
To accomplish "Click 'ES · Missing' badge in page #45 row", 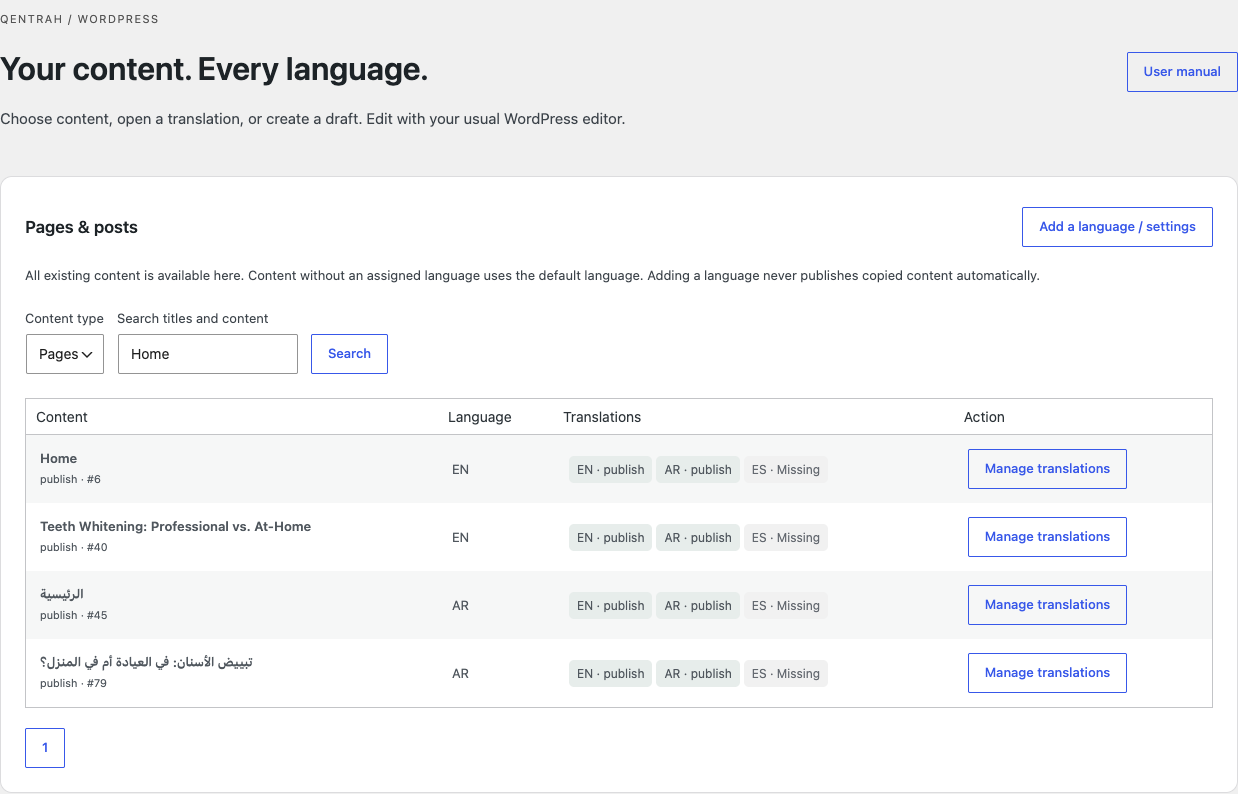I will [786, 606].
